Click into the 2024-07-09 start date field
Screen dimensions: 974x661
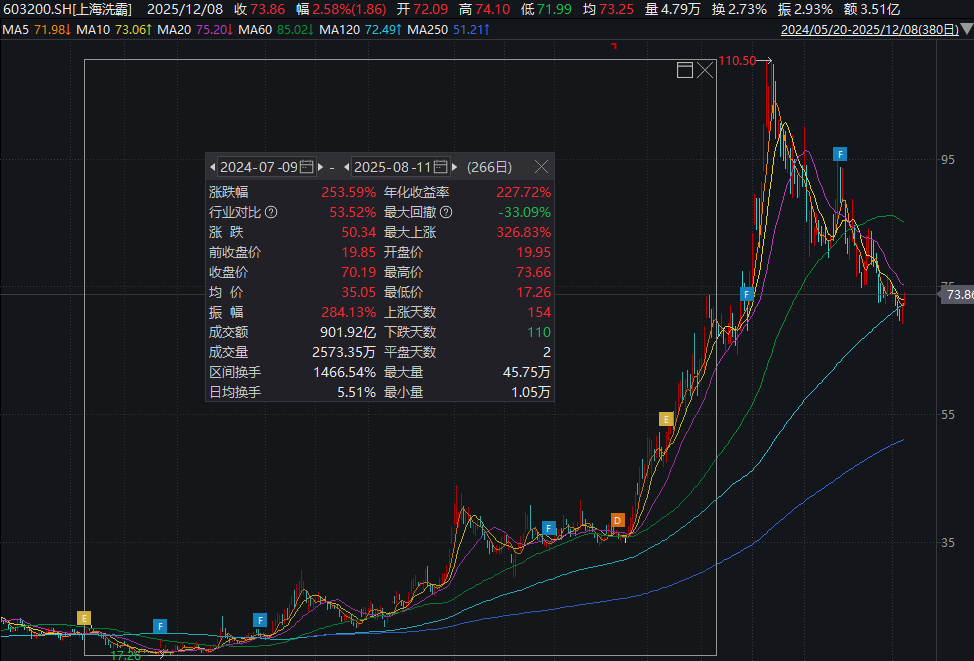259,167
